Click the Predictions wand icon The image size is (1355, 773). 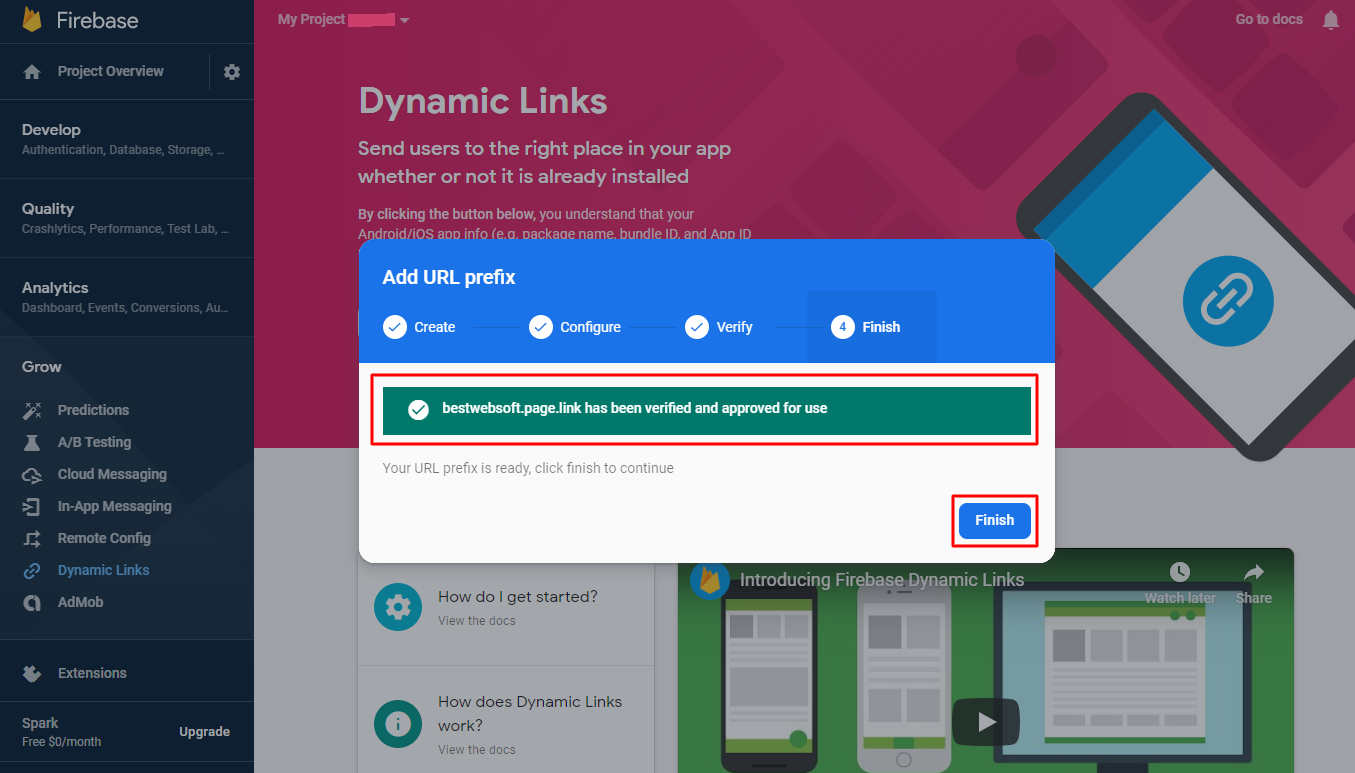32,410
